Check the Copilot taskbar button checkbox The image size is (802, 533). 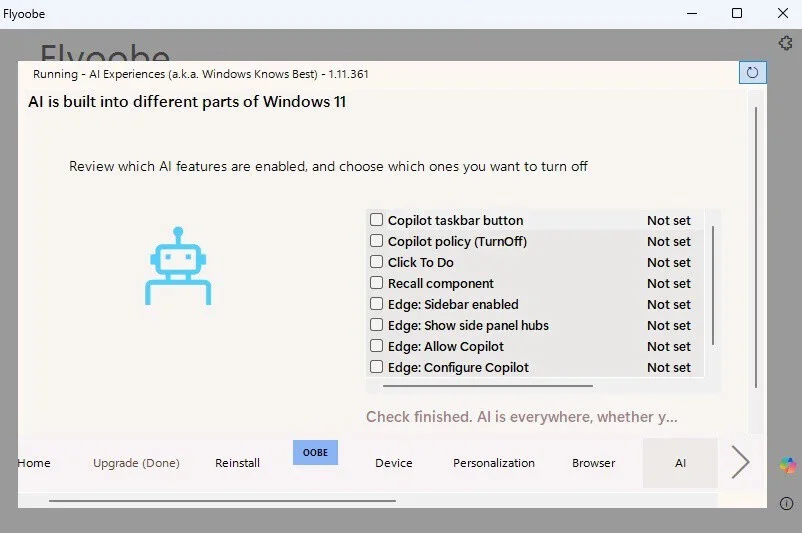point(376,220)
